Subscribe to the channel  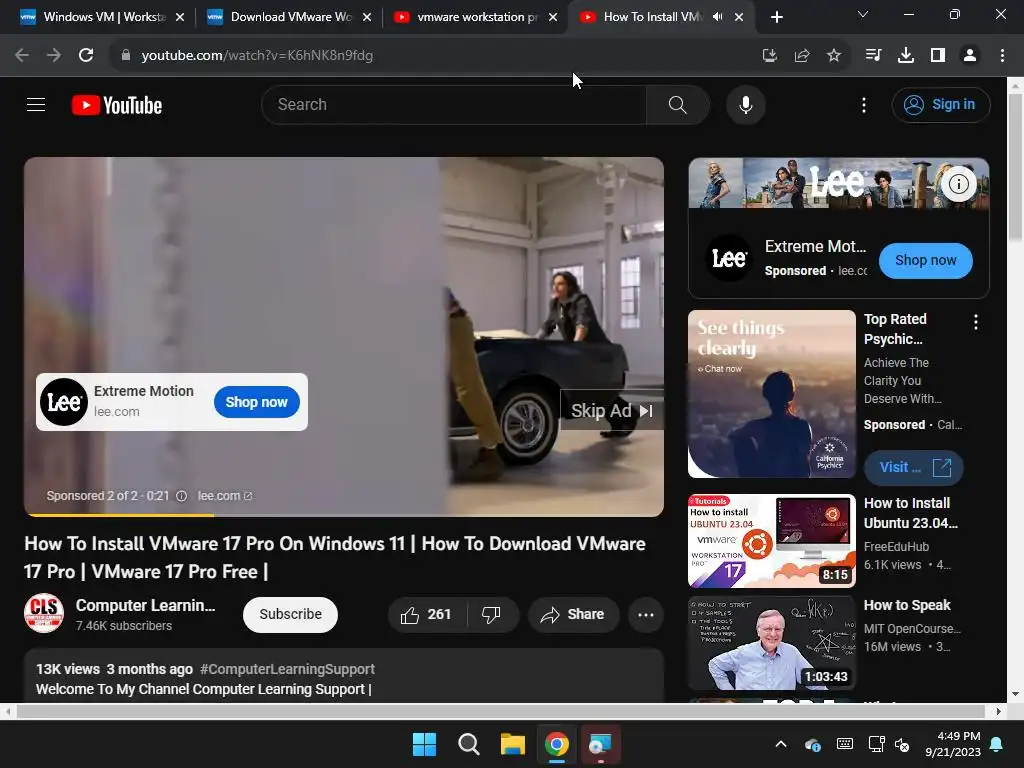tap(291, 615)
